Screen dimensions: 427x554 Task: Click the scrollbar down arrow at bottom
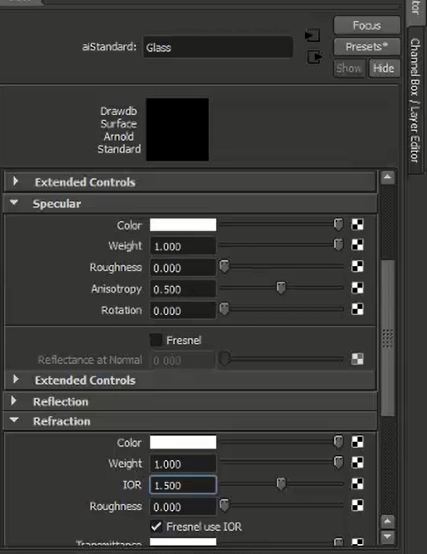click(387, 536)
